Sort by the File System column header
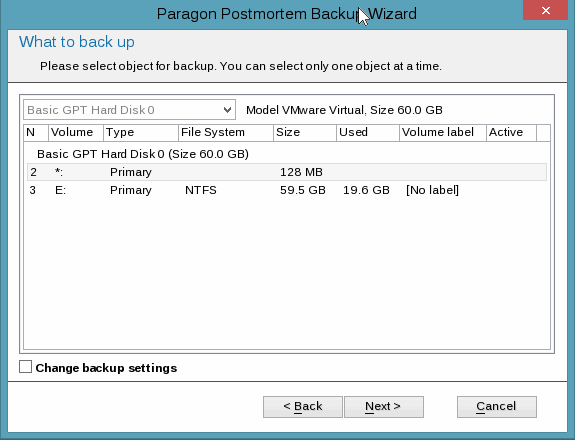This screenshot has width=575, height=440. [226, 132]
